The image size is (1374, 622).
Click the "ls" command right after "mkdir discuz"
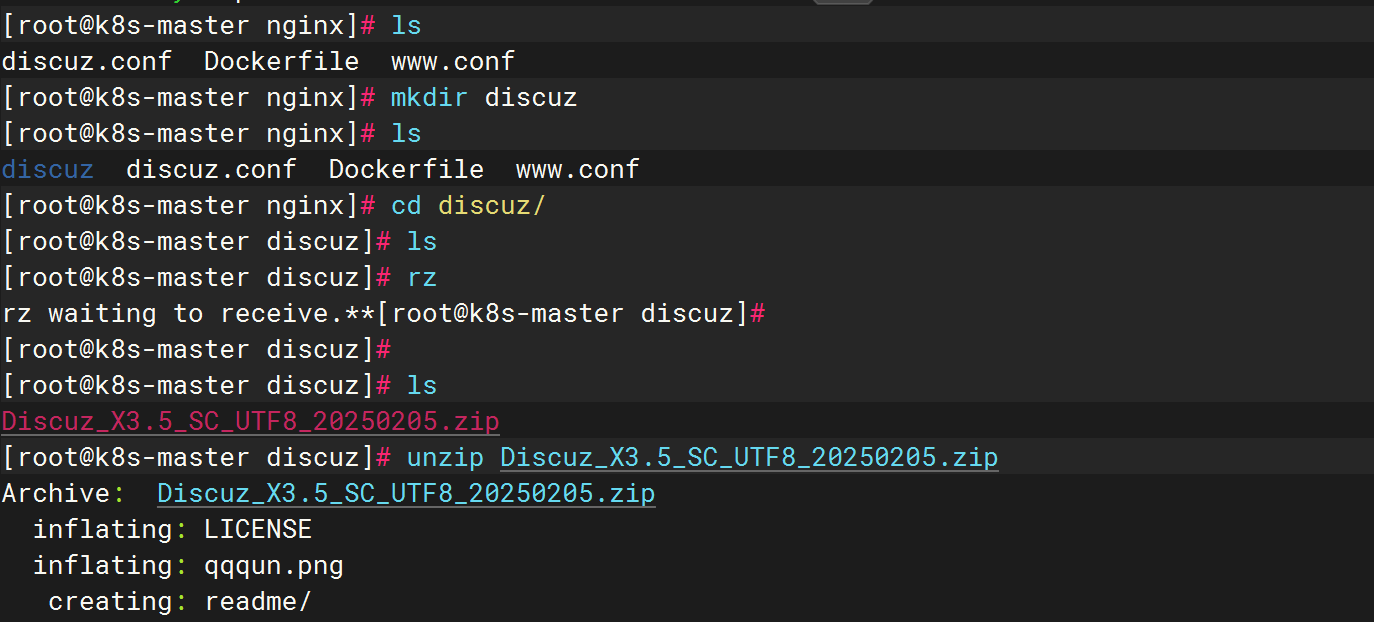click(406, 133)
